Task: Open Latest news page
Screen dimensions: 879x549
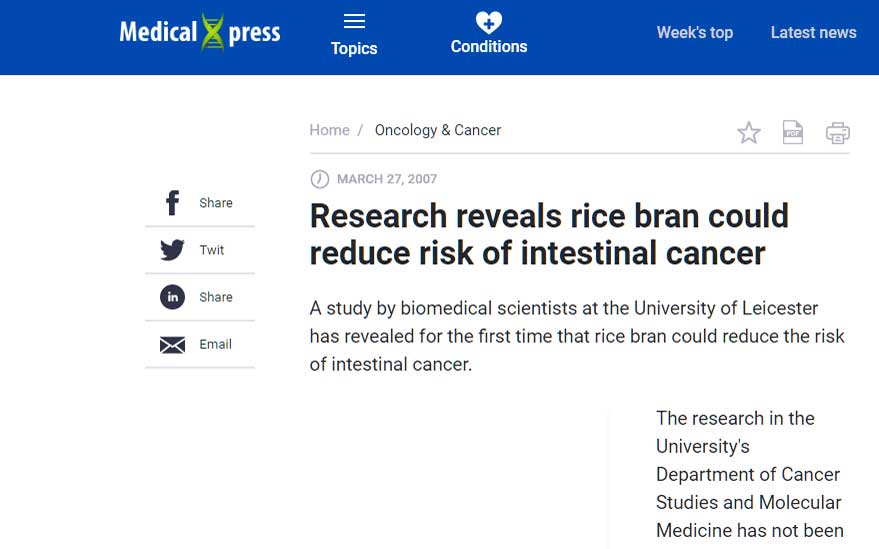Action: pyautogui.click(x=813, y=32)
